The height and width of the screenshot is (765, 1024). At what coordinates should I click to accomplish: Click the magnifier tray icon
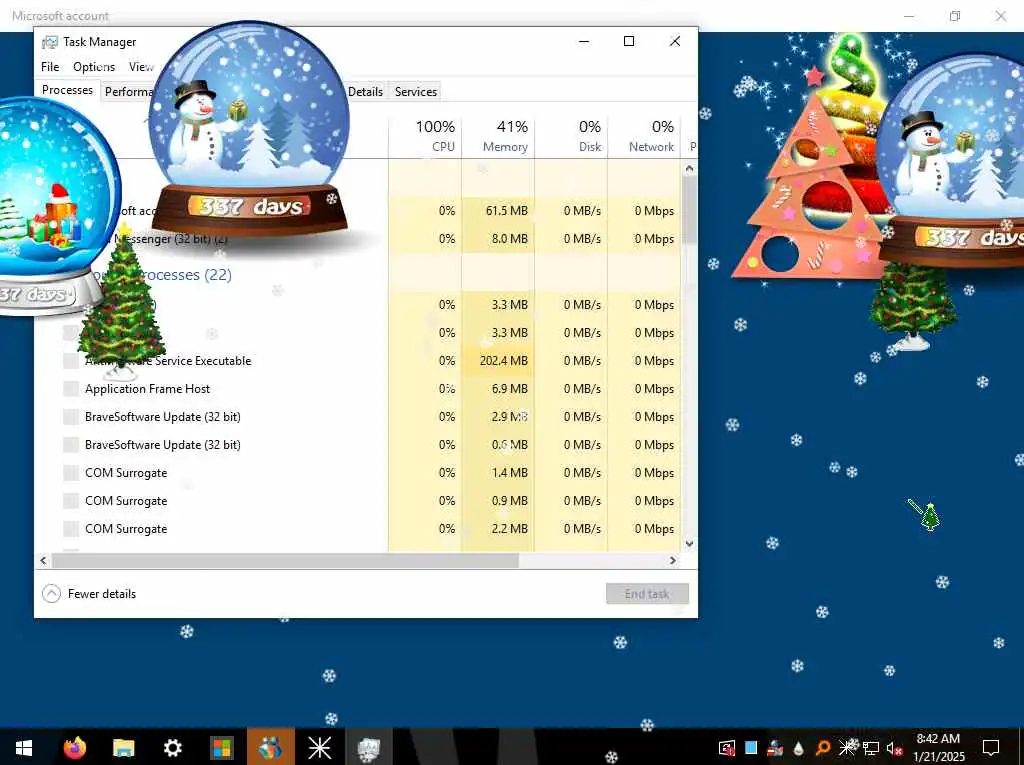pos(823,748)
